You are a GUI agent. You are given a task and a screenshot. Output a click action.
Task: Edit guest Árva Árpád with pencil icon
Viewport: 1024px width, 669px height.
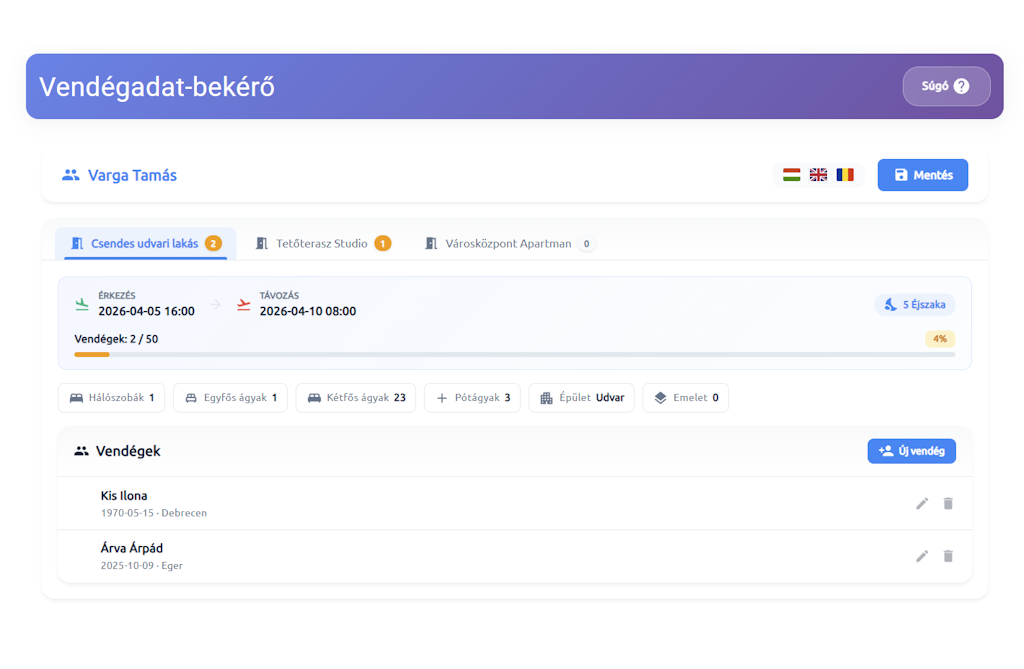point(922,556)
